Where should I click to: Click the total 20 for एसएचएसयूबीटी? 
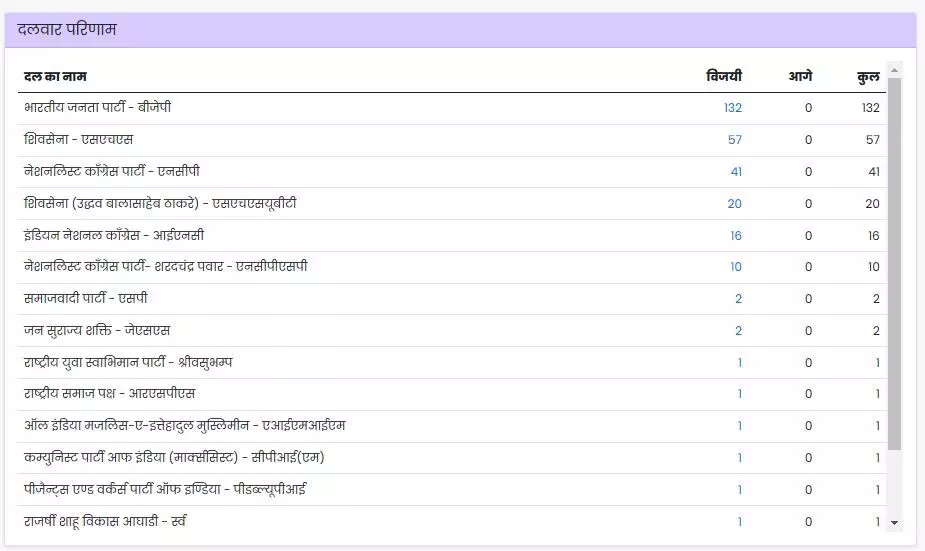[872, 204]
